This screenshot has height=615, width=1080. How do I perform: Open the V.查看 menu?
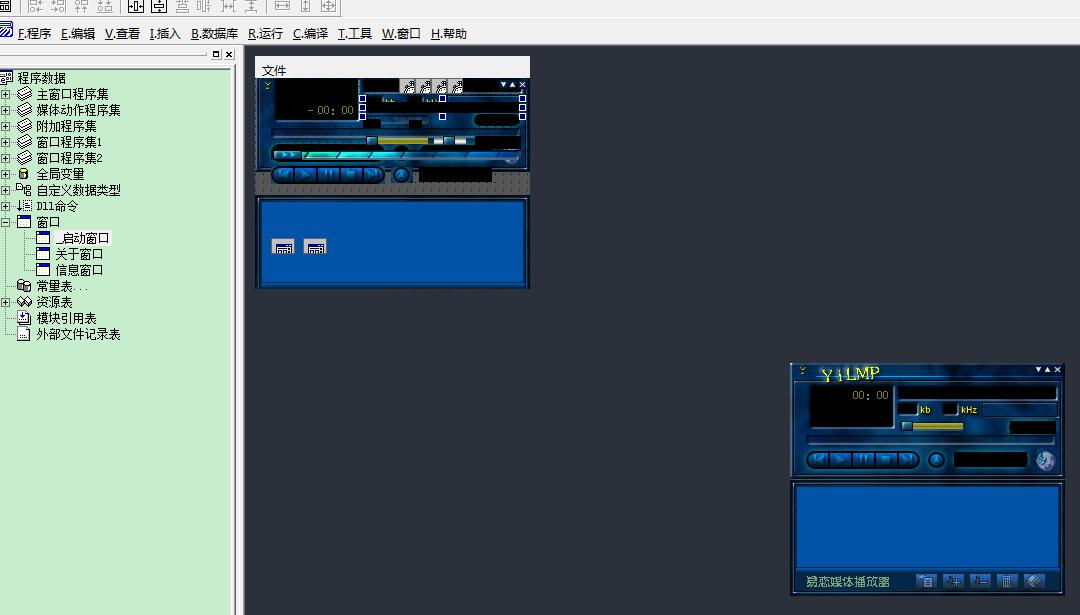point(122,34)
